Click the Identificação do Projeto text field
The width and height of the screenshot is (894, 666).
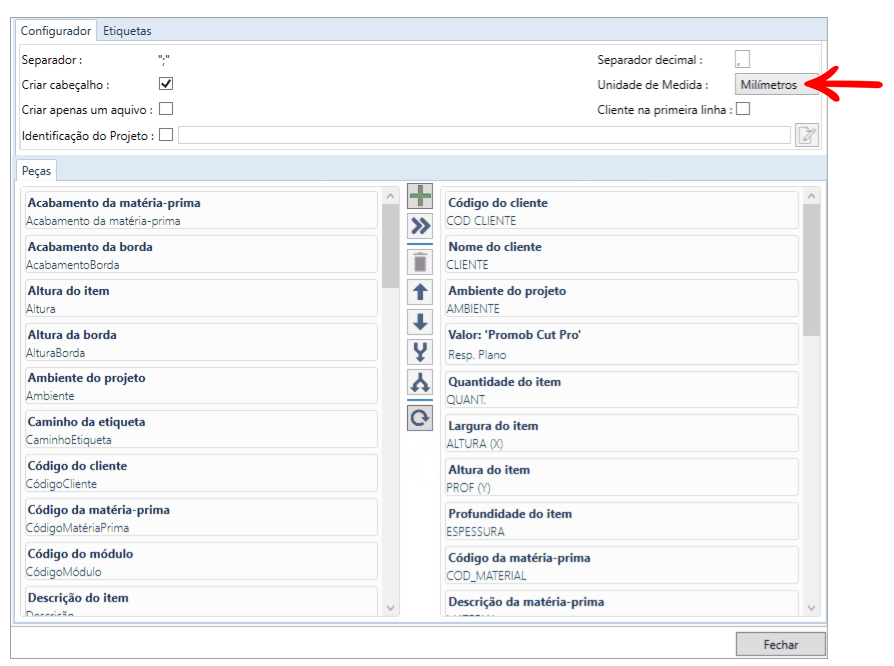click(484, 135)
